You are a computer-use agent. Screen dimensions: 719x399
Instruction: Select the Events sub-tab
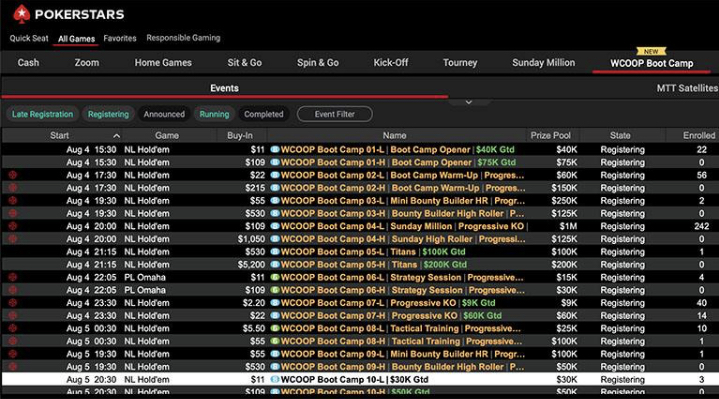[224, 88]
